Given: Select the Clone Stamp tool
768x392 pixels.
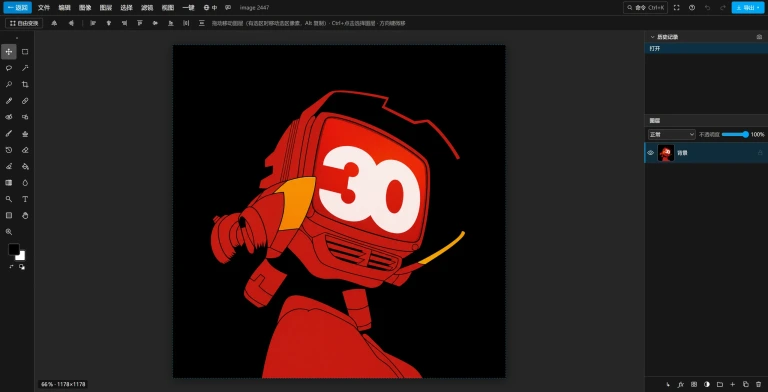Looking at the screenshot, I should click(25, 134).
